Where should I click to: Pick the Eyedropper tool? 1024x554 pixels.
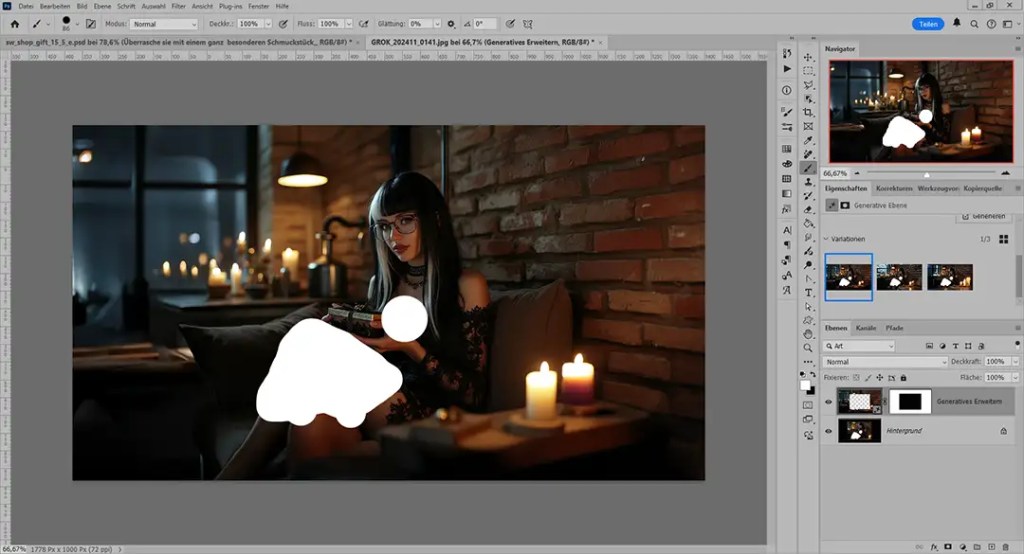pyautogui.click(x=808, y=142)
